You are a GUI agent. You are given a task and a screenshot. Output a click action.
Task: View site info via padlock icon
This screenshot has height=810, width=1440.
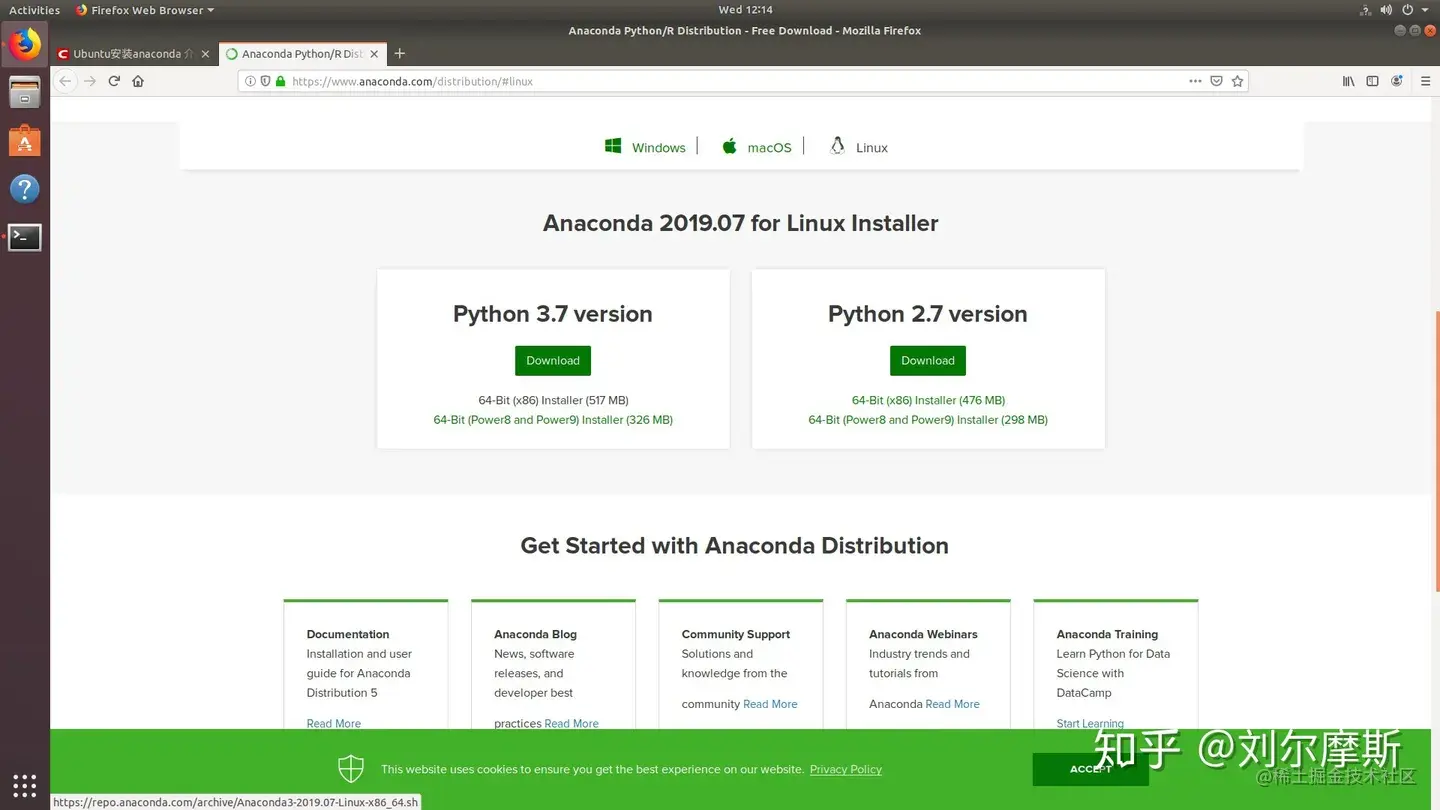(x=280, y=81)
